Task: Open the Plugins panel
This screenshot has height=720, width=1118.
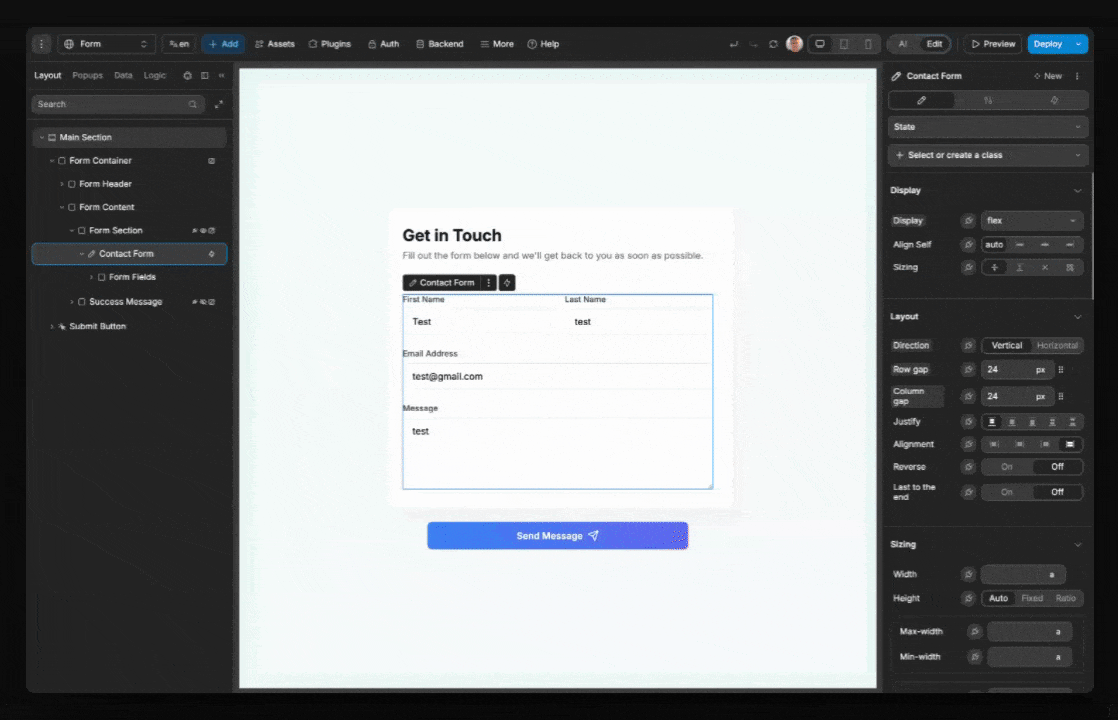Action: [330, 43]
